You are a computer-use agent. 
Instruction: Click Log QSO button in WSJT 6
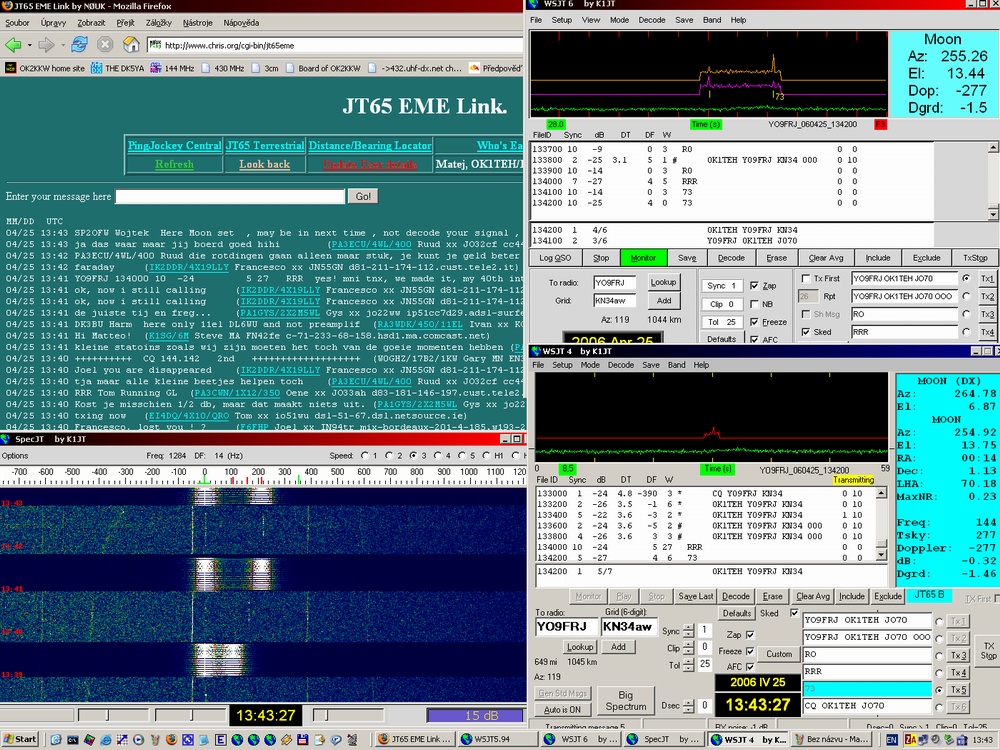[x=555, y=258]
